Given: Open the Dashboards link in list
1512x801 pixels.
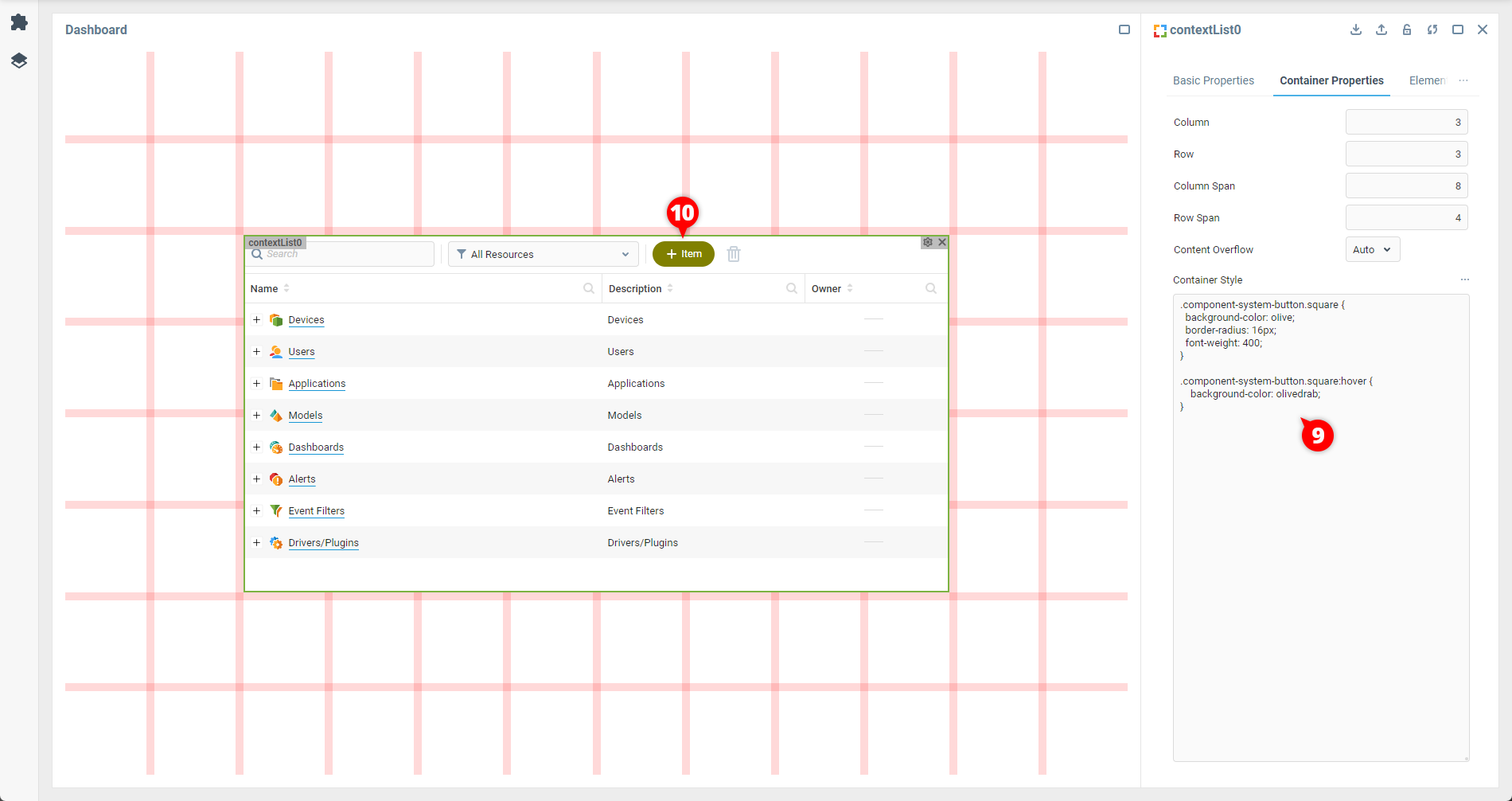Looking at the screenshot, I should point(316,447).
